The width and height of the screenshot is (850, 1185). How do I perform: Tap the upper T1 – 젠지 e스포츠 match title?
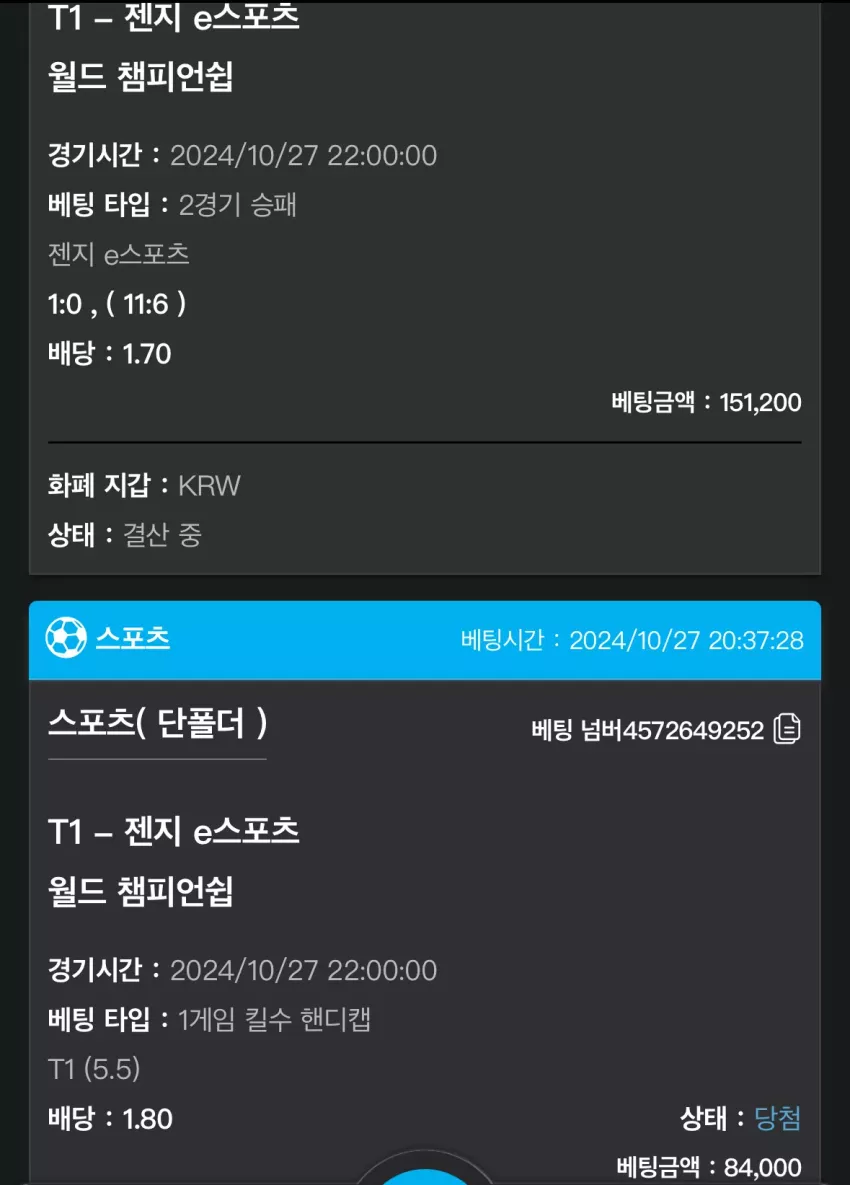174,17
